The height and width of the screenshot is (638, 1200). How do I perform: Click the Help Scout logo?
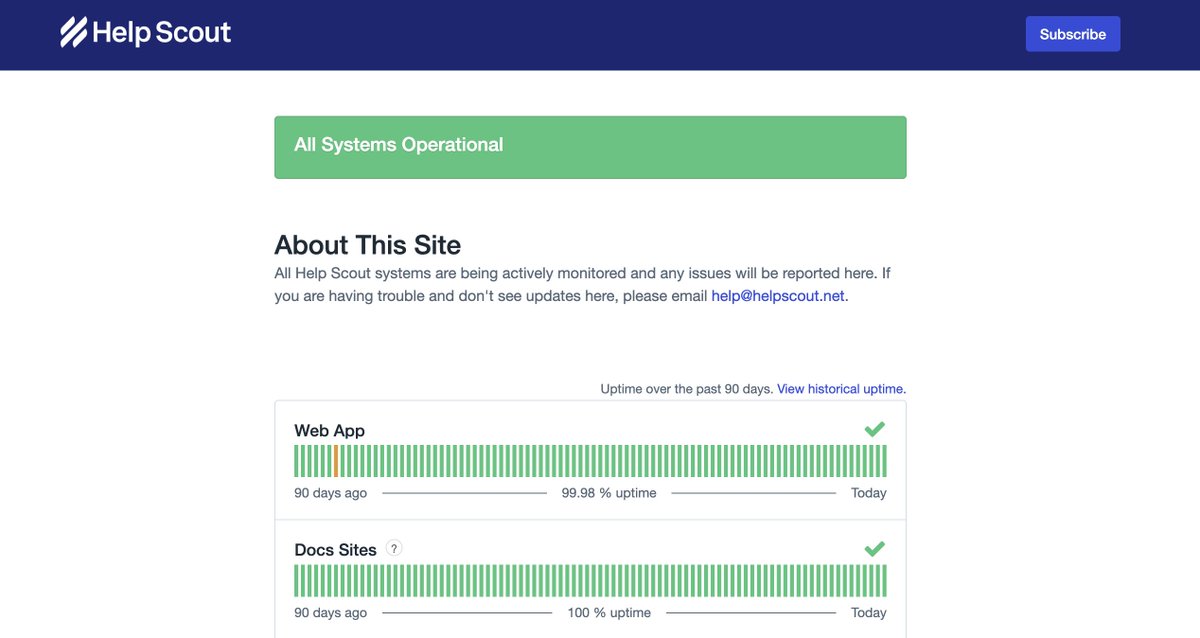[x=145, y=33]
